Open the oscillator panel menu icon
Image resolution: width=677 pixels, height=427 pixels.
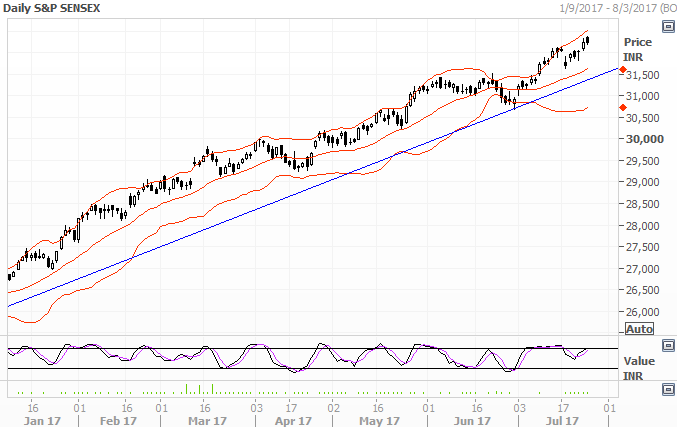[x=668, y=345]
